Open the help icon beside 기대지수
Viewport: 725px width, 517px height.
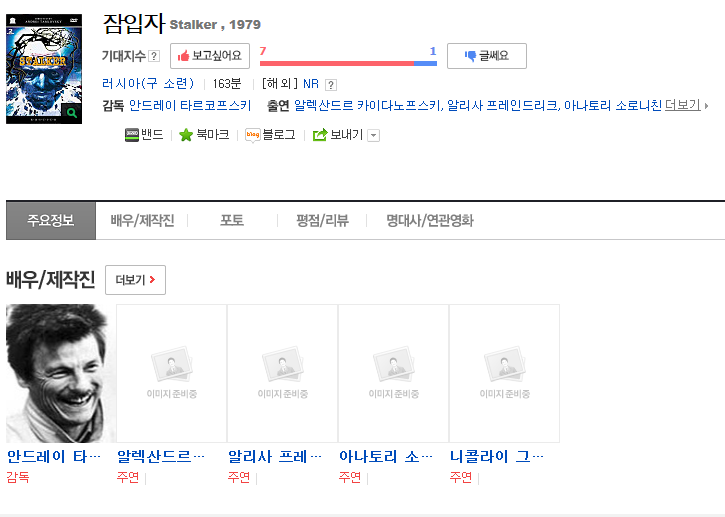154,56
